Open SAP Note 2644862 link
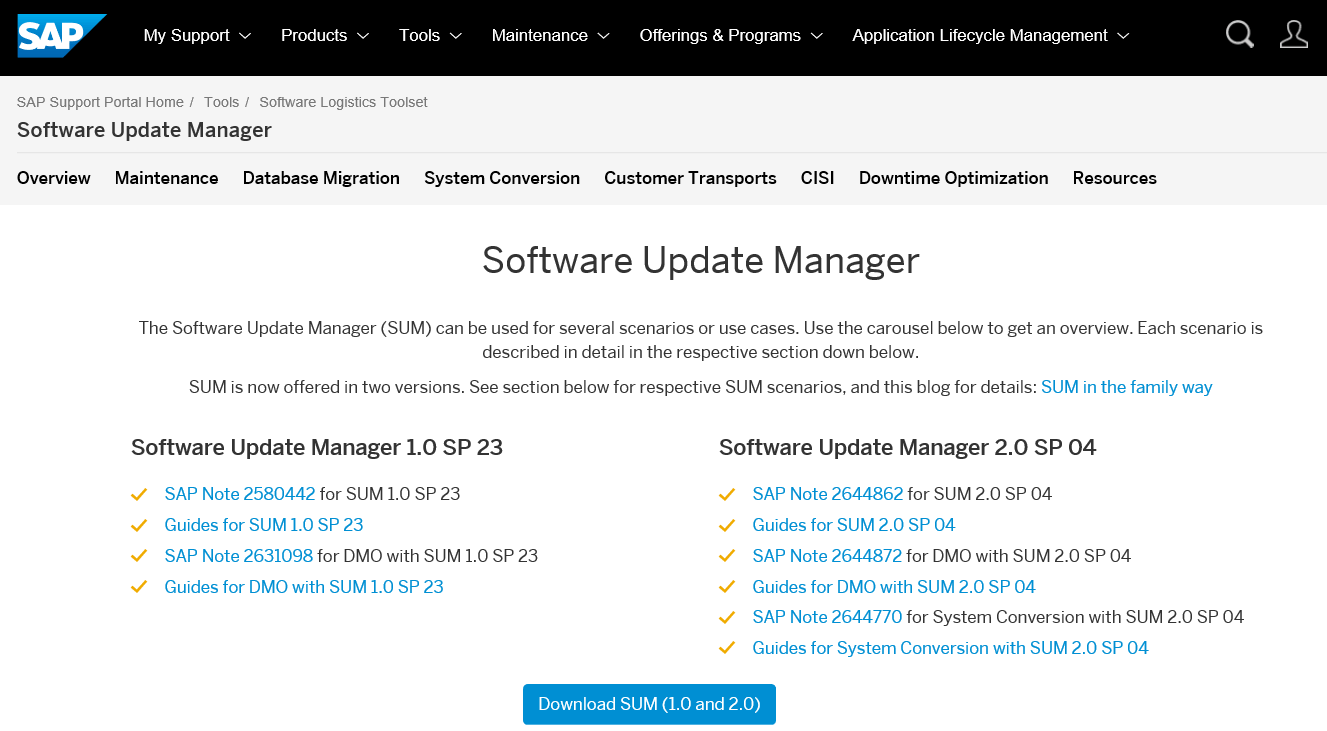The height and width of the screenshot is (731, 1327). point(828,494)
